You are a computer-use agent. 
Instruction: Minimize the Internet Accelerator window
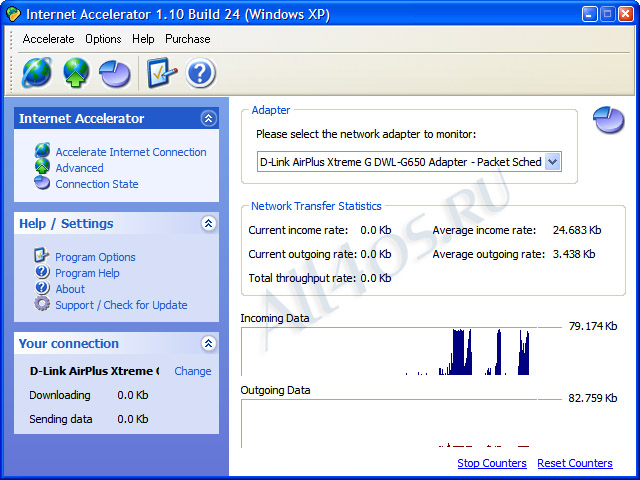point(589,14)
